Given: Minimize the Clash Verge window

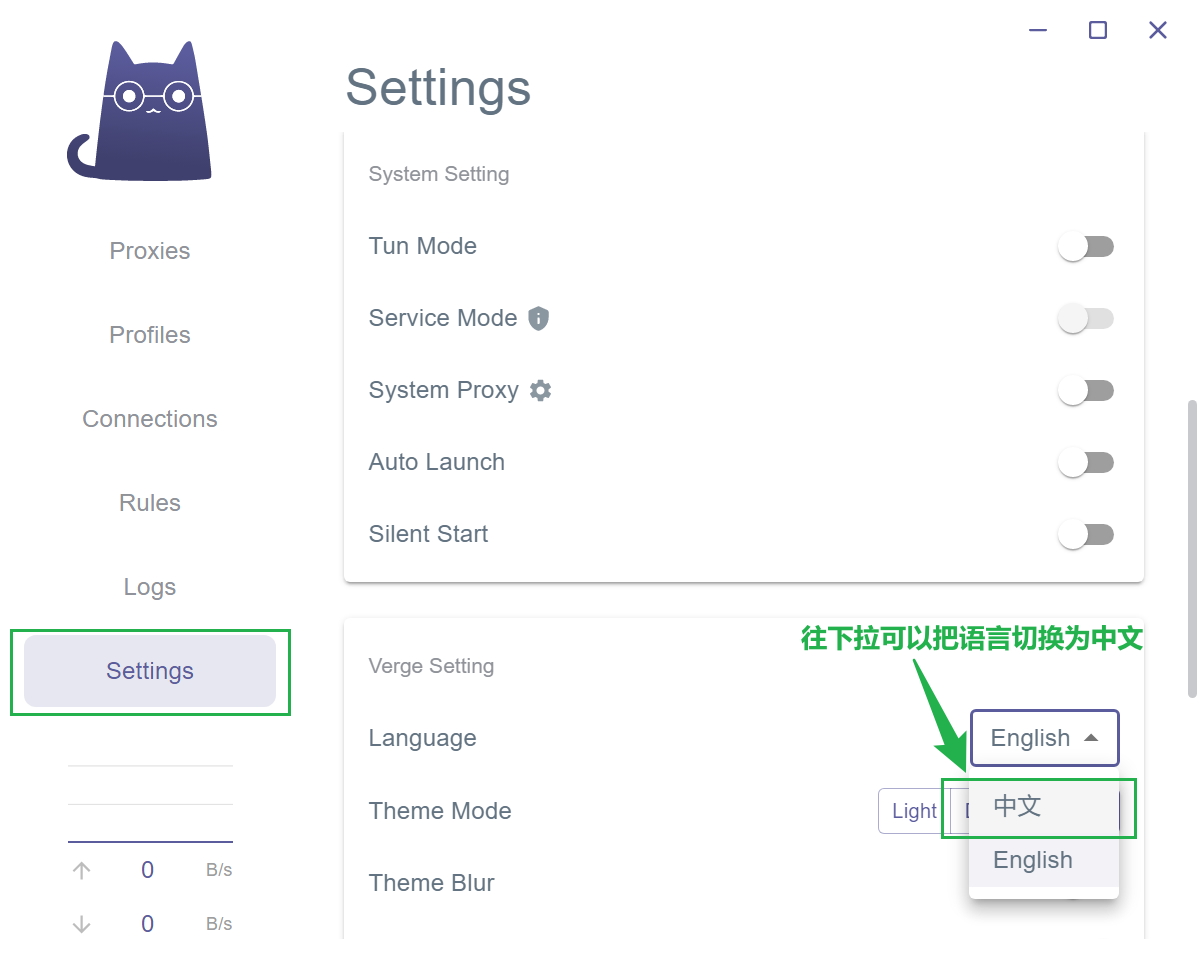Looking at the screenshot, I should coord(1038,30).
